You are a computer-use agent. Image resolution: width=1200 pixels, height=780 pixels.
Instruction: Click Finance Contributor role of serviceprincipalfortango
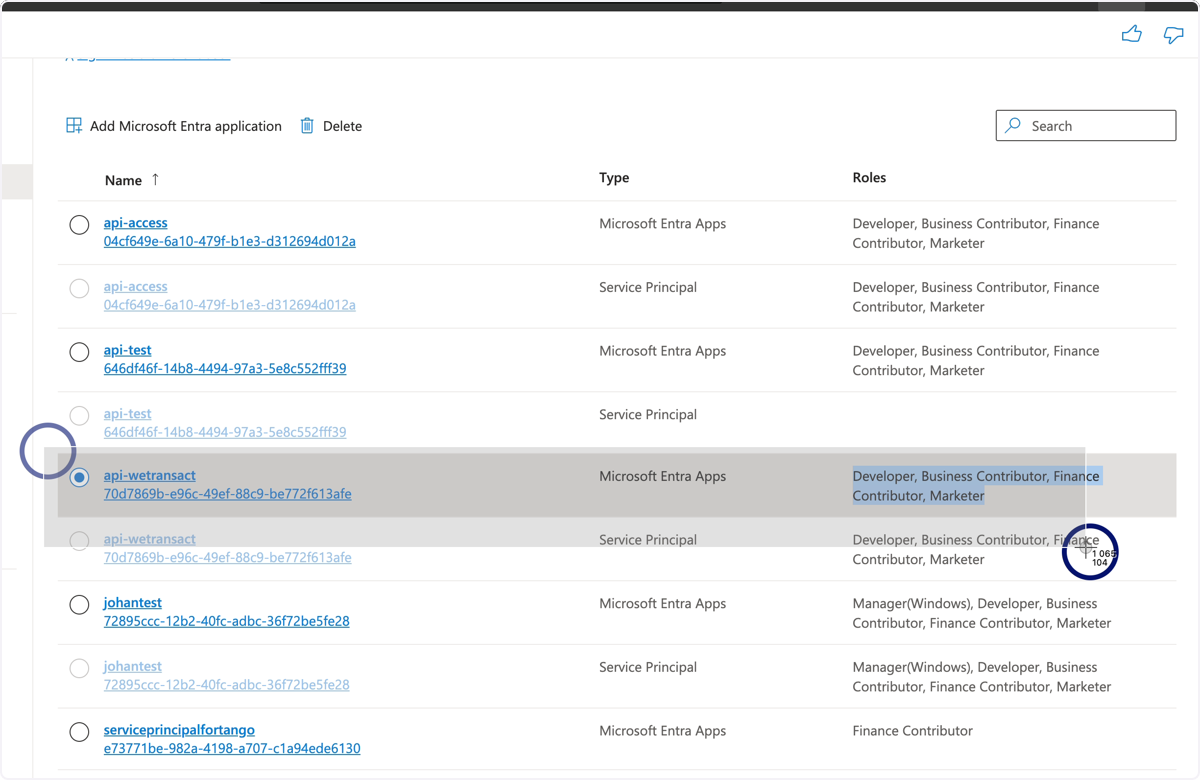912,731
